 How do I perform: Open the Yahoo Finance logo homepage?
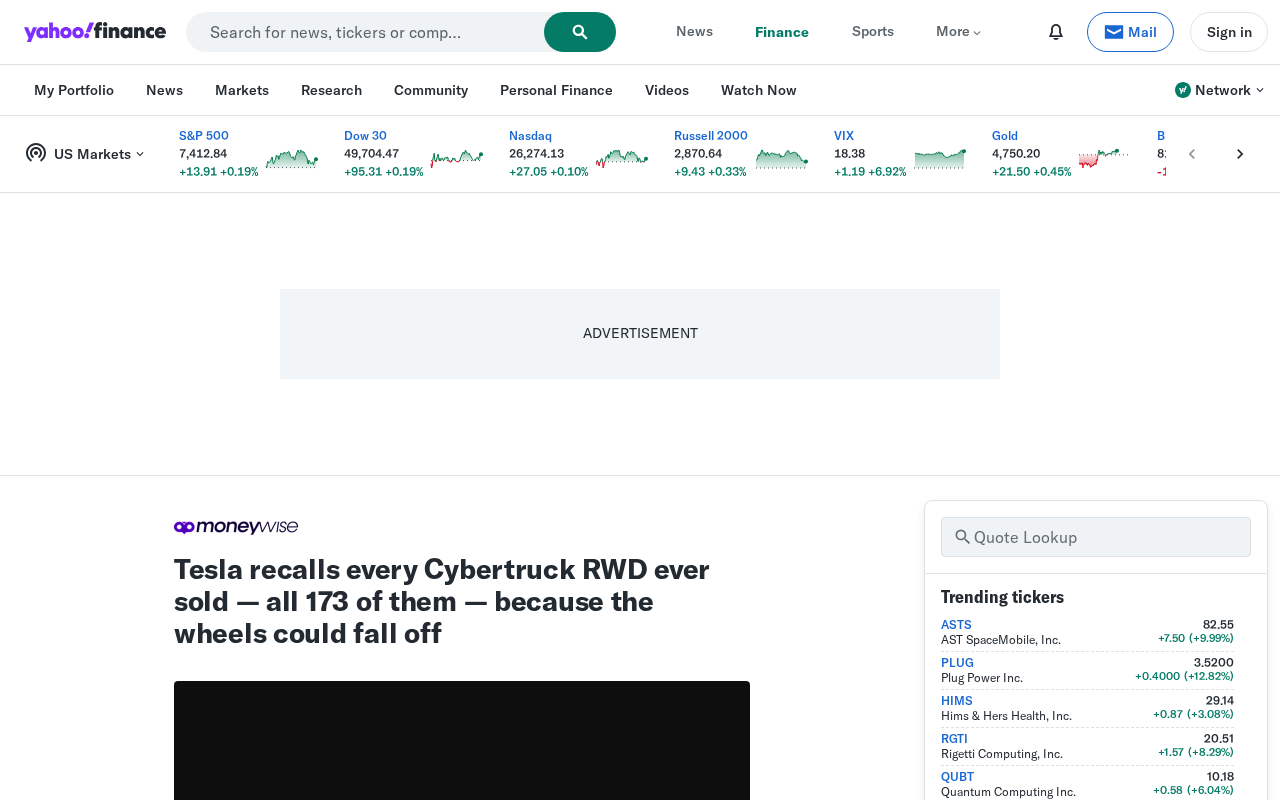(x=95, y=32)
